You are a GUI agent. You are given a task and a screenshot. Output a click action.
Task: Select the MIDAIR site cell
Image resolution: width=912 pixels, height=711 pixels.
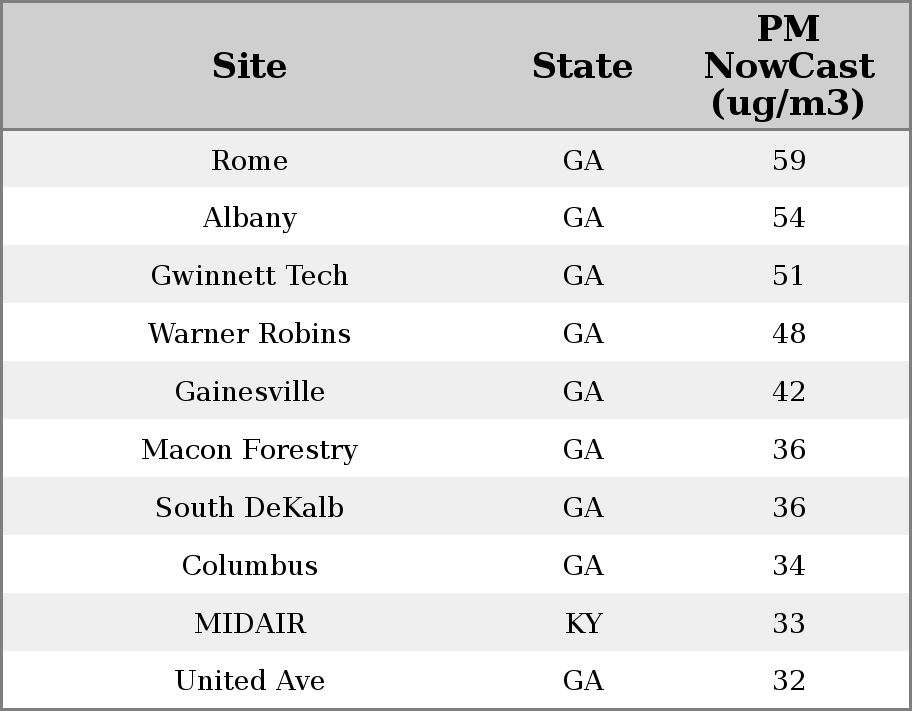click(249, 624)
